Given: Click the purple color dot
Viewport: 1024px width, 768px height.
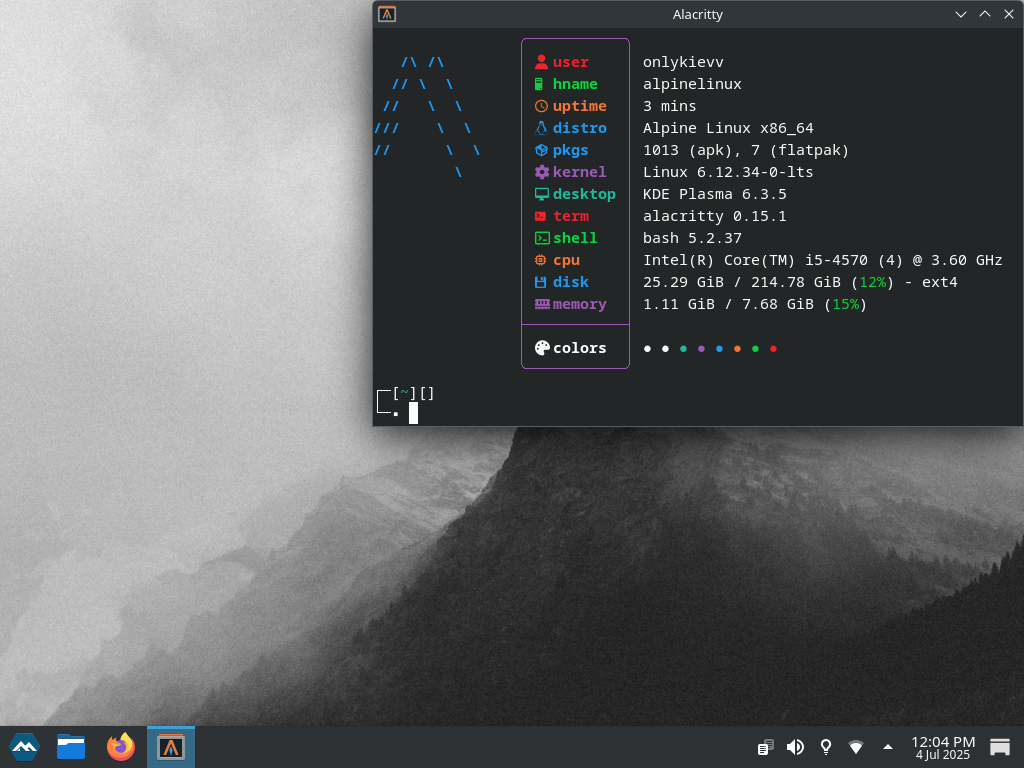Looking at the screenshot, I should click(701, 349).
